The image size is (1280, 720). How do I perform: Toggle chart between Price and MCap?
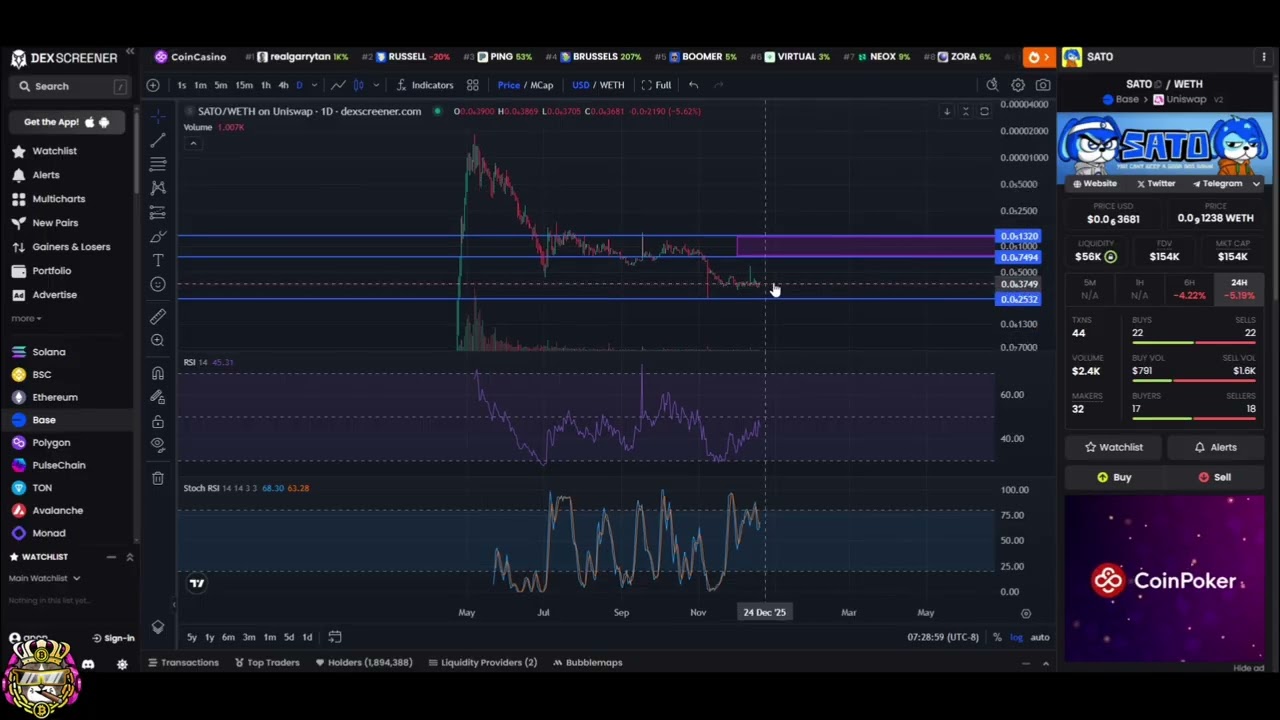525,85
